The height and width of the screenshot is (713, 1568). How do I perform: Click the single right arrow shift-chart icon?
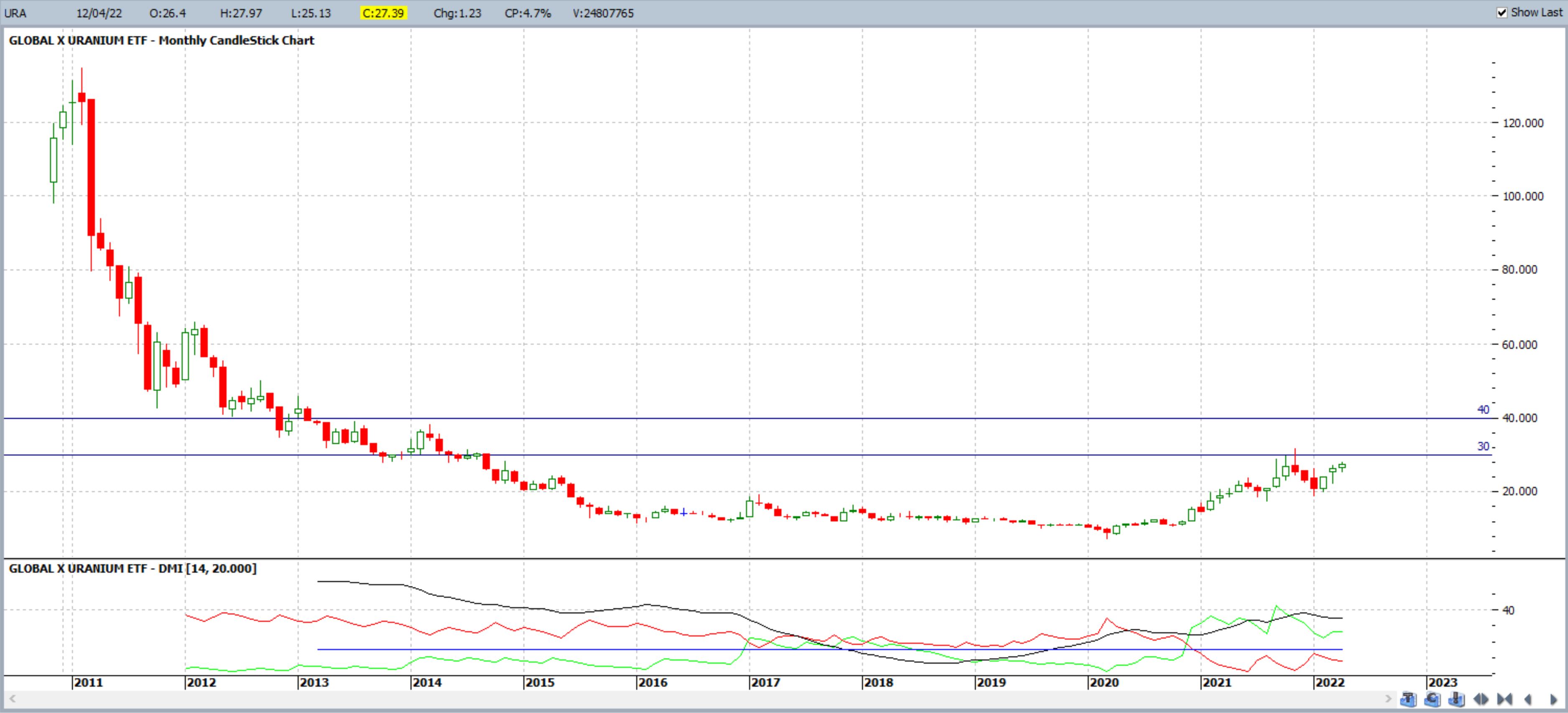pos(1553,700)
